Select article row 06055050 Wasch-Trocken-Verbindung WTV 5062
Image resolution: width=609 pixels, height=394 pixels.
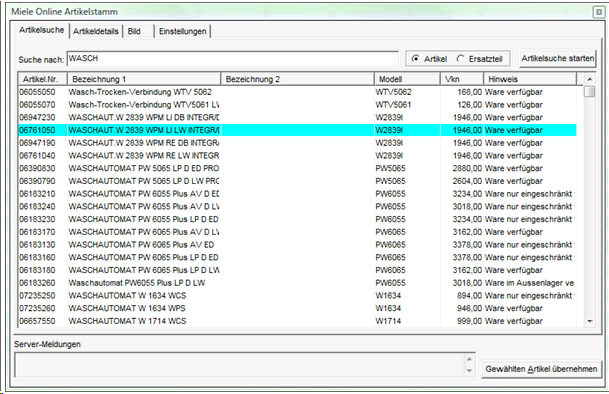(297, 92)
